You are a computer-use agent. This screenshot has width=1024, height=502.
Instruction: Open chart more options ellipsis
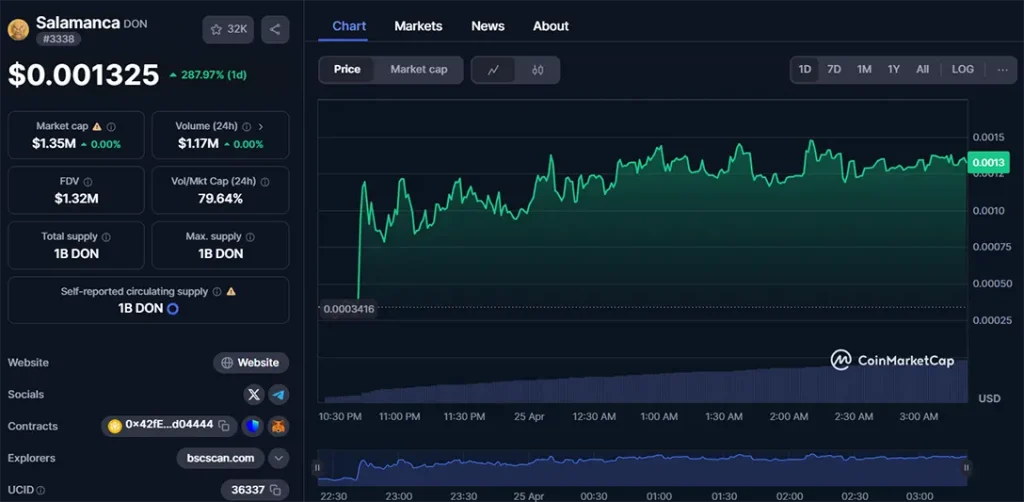[x=1002, y=69]
